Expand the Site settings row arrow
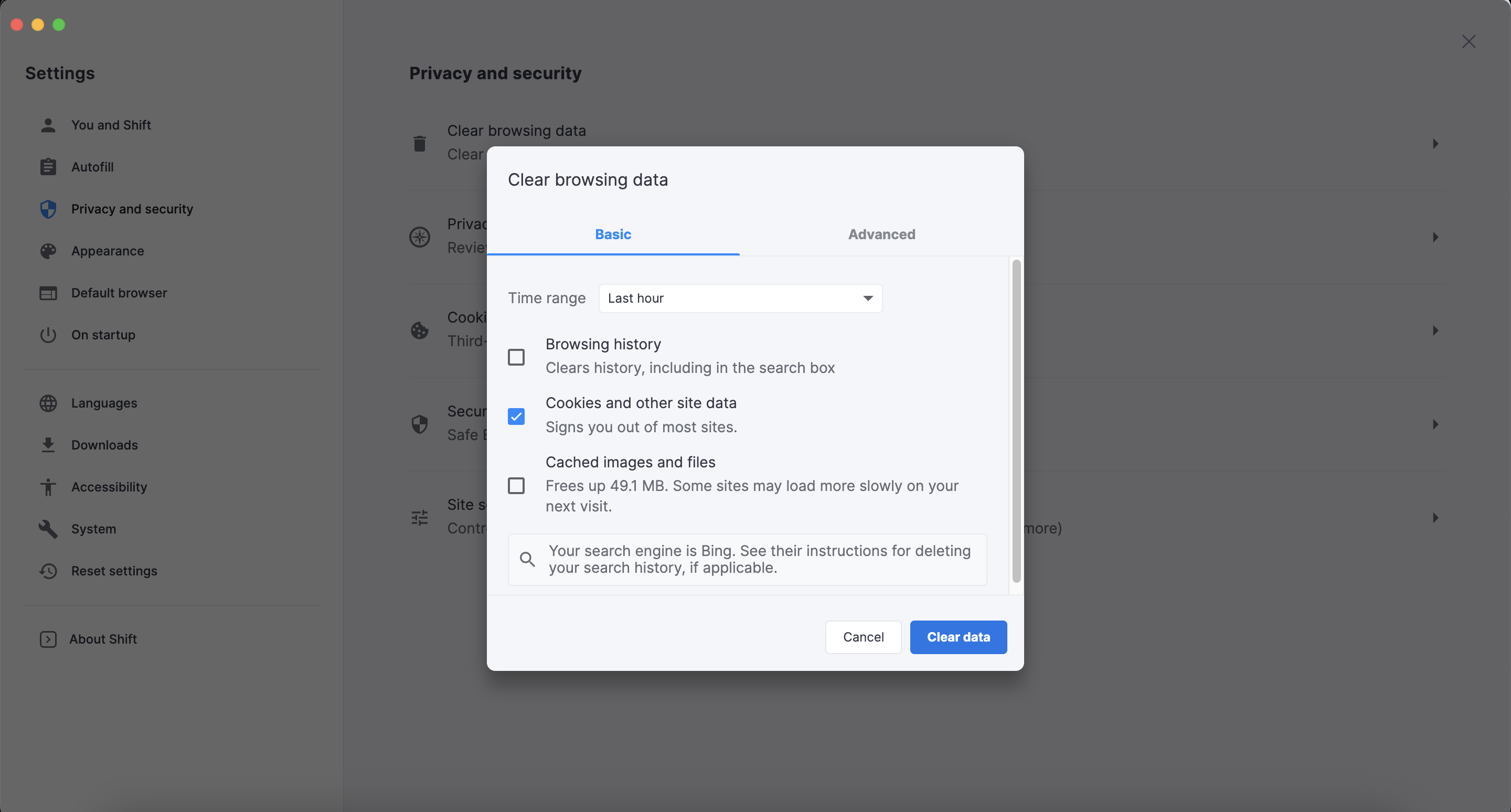The height and width of the screenshot is (812, 1511). (1435, 517)
